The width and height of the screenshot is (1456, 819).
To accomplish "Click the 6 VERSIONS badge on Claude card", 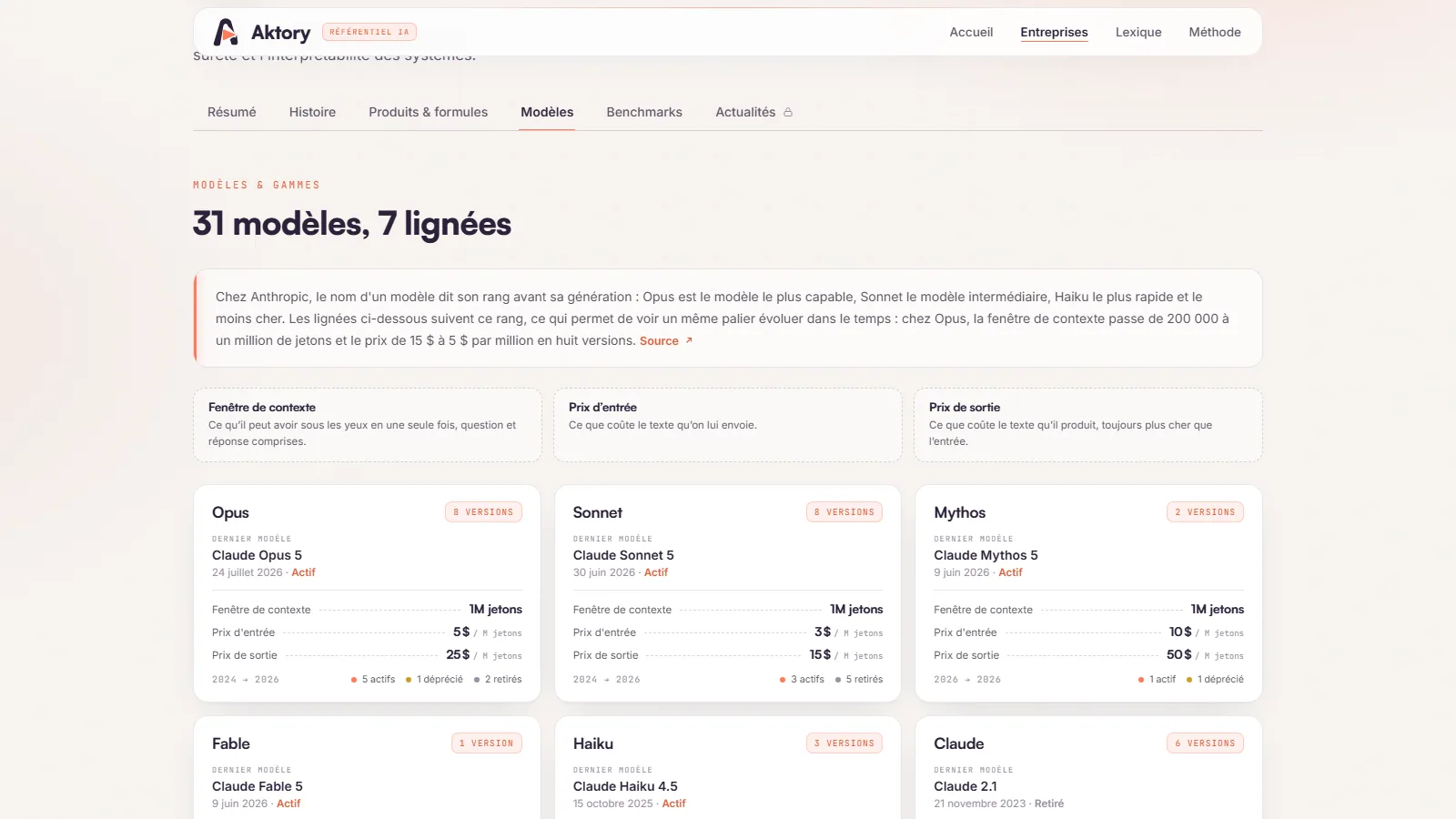I will [x=1205, y=743].
